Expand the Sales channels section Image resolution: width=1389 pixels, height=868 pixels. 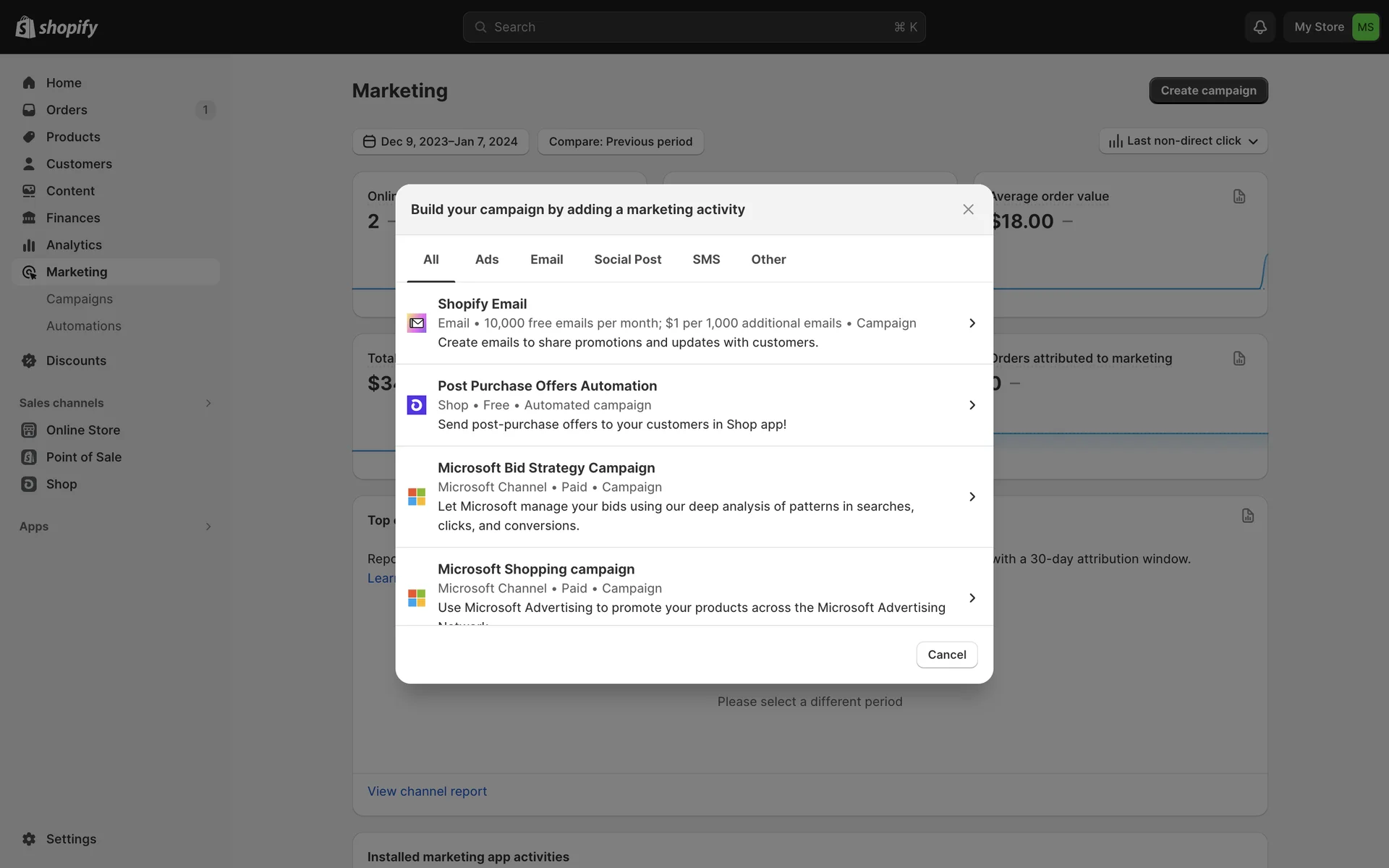pos(208,403)
